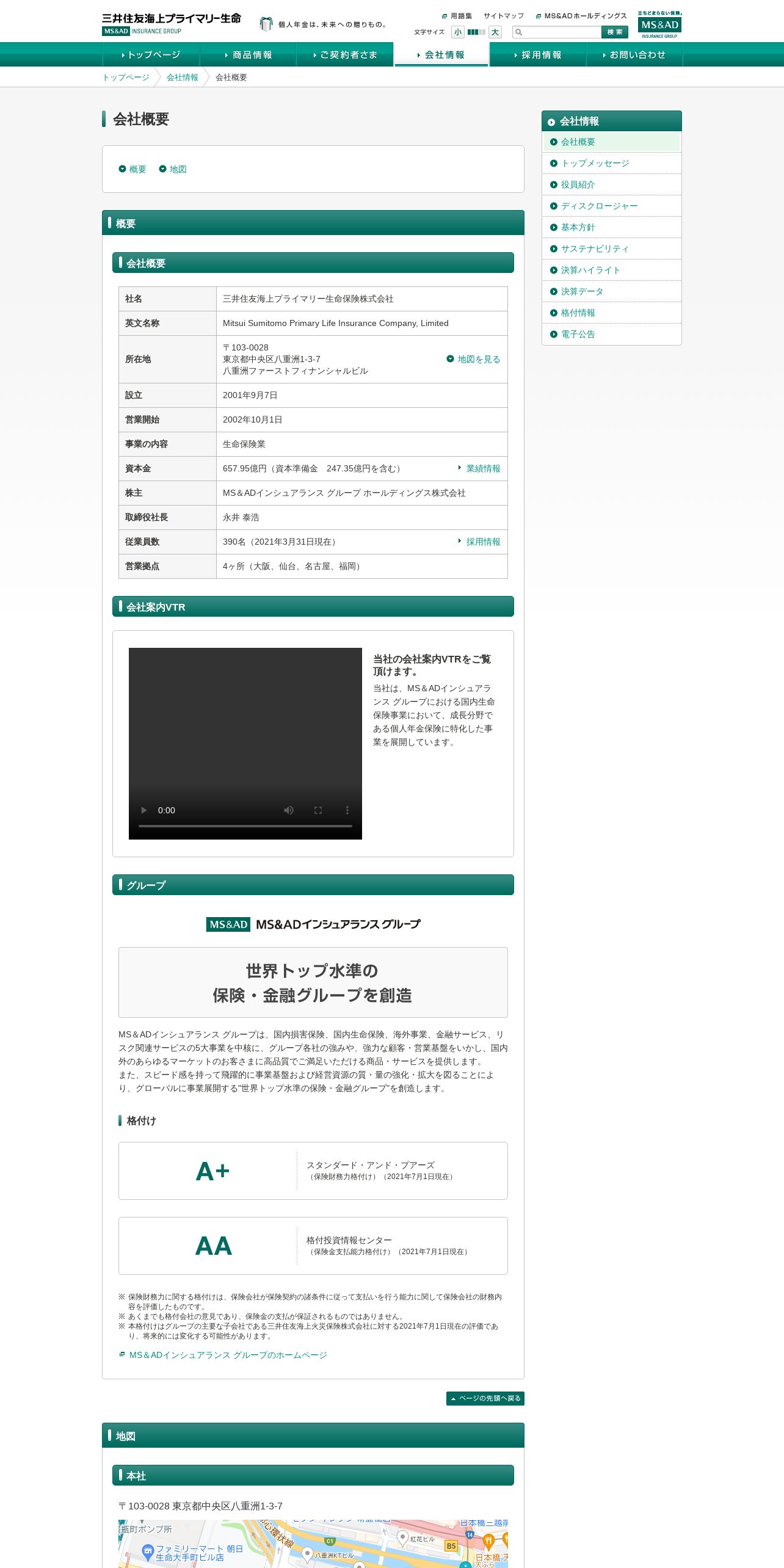
Task: Click the MS&ADインシュアランスグループ logo banner
Action: click(x=313, y=924)
